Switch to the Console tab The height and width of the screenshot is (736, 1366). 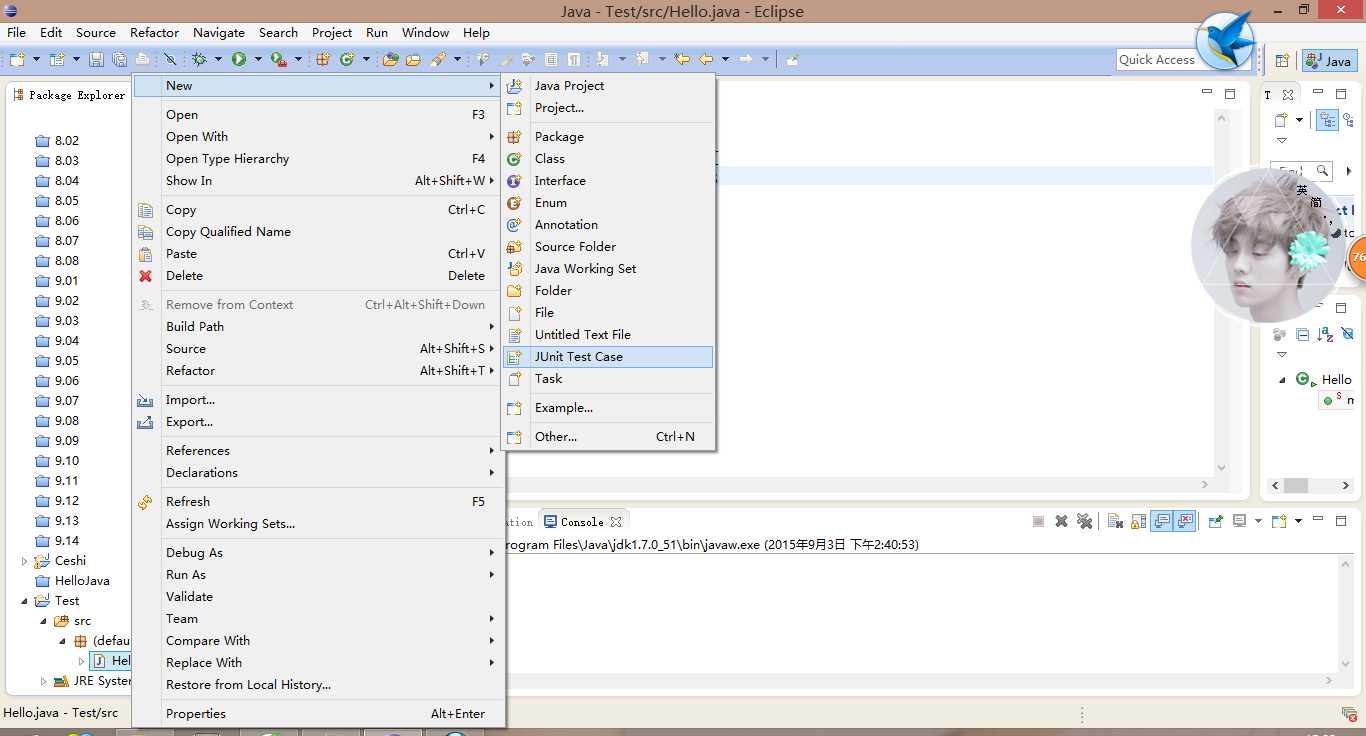coord(583,522)
